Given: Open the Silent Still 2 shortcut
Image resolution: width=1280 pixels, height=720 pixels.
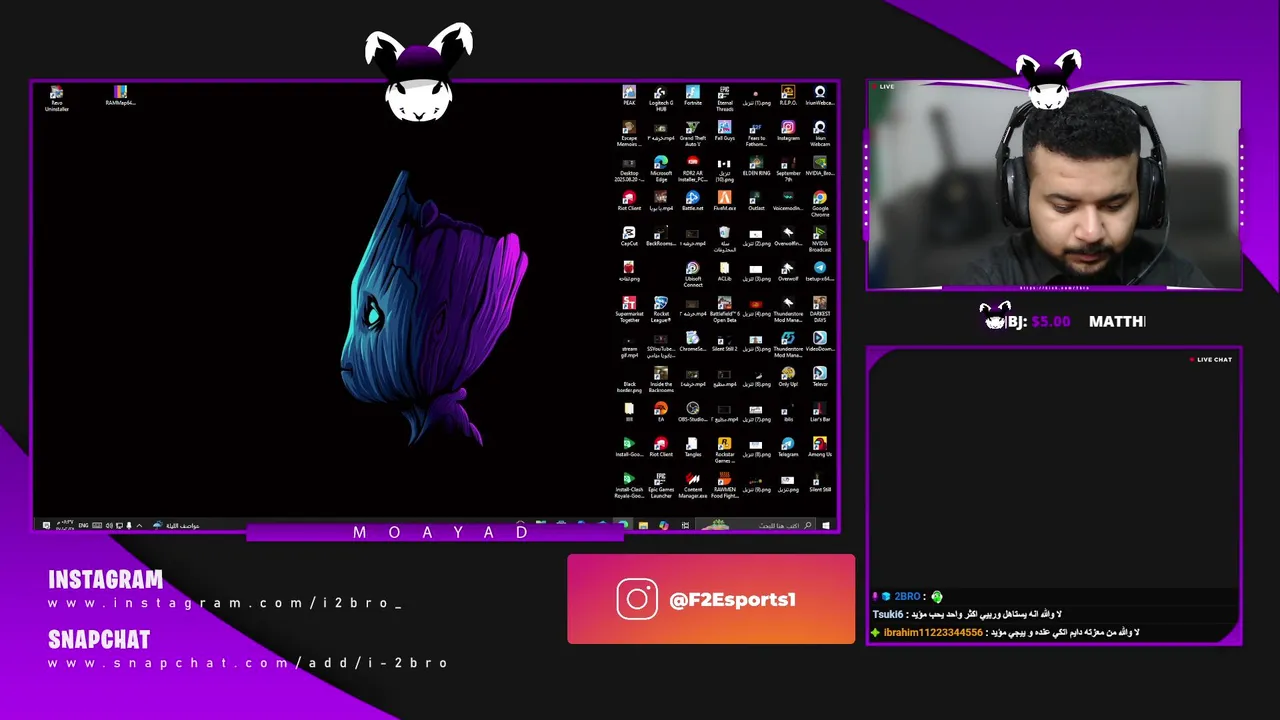Looking at the screenshot, I should click(724, 340).
